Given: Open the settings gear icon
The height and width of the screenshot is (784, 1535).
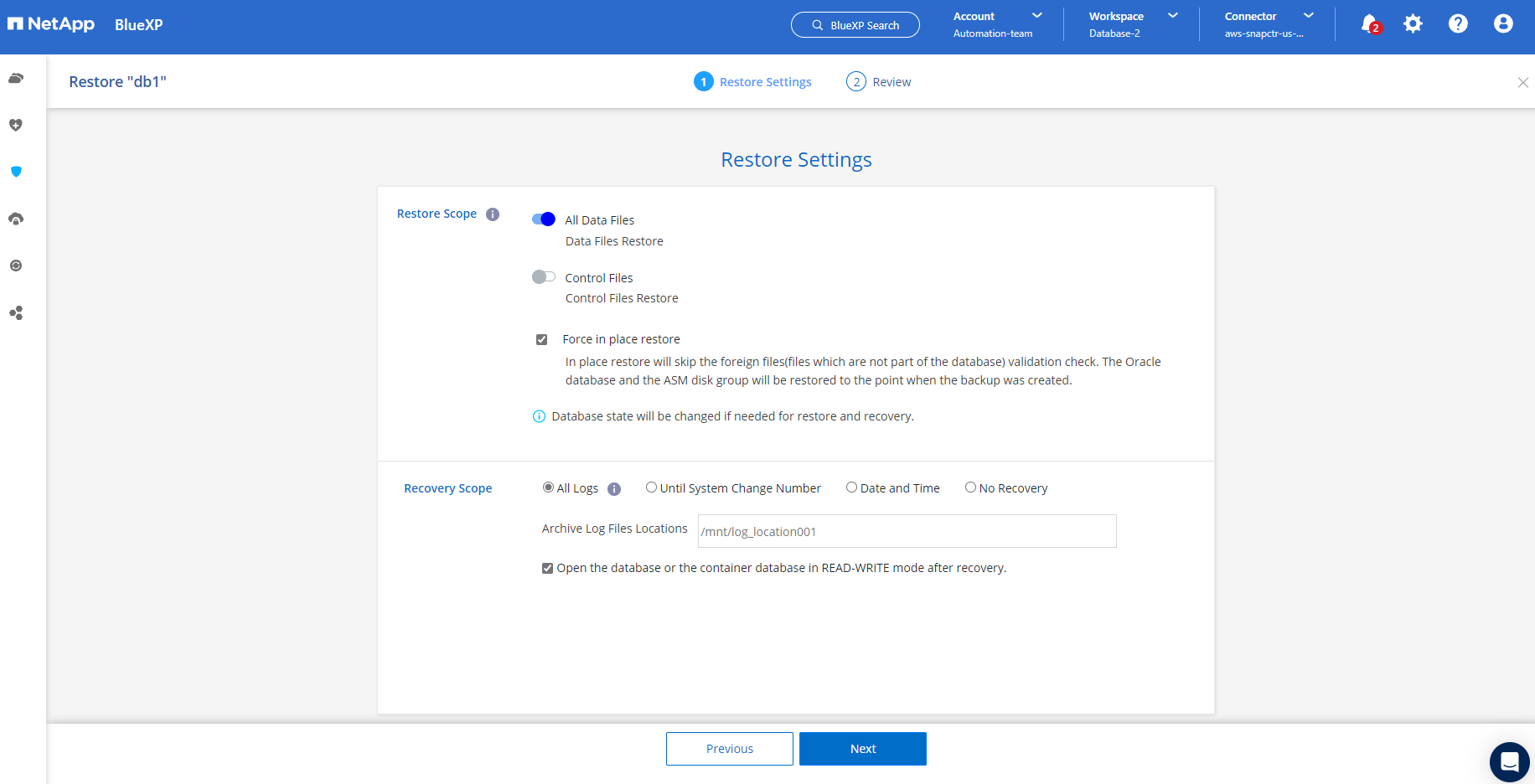Looking at the screenshot, I should coord(1413,23).
